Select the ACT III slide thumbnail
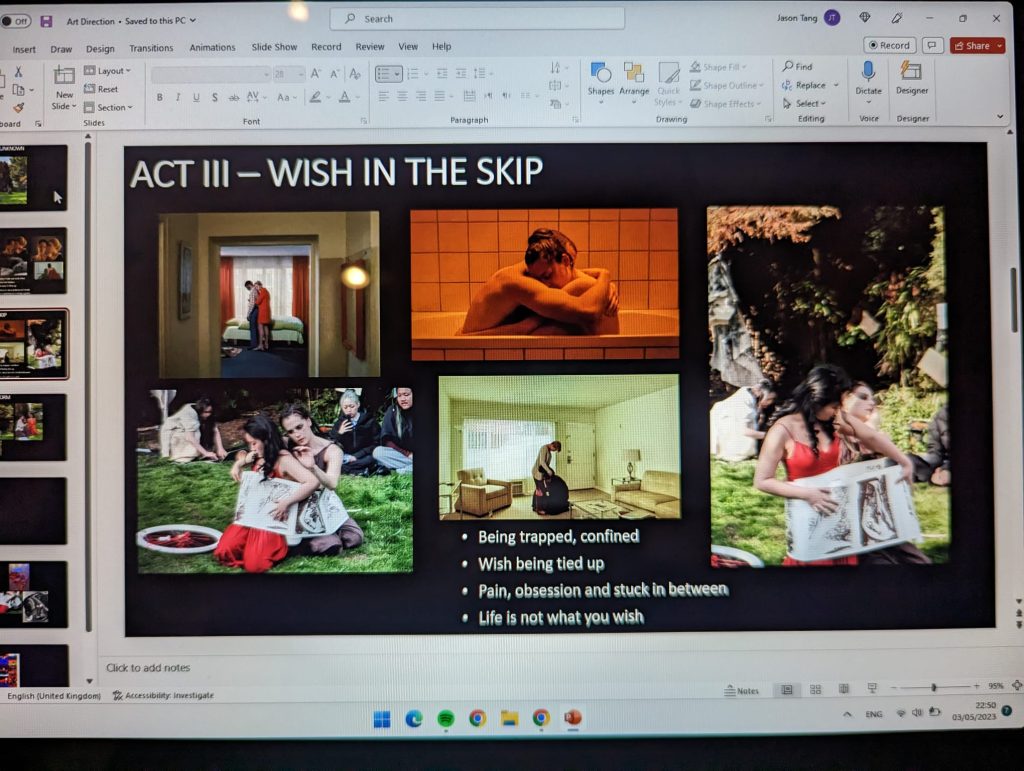 click(33, 344)
